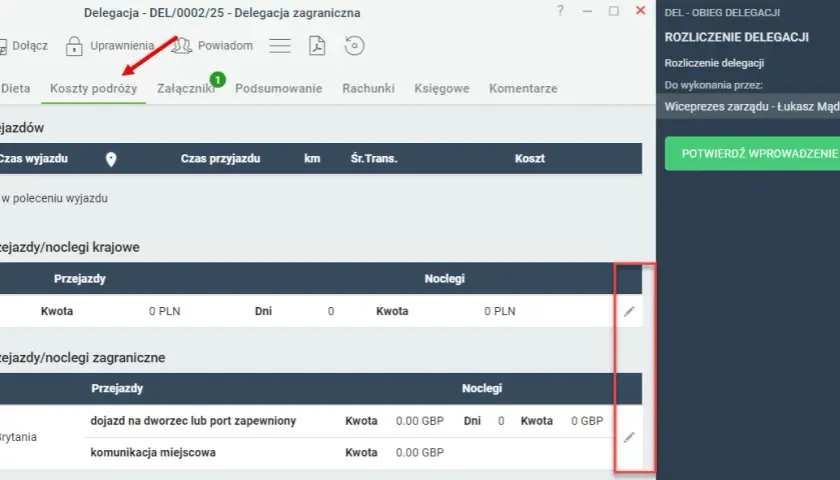Image resolution: width=840 pixels, height=480 pixels.
Task: Click the Dołącz attach icon
Action: pyautogui.click(x=3, y=46)
